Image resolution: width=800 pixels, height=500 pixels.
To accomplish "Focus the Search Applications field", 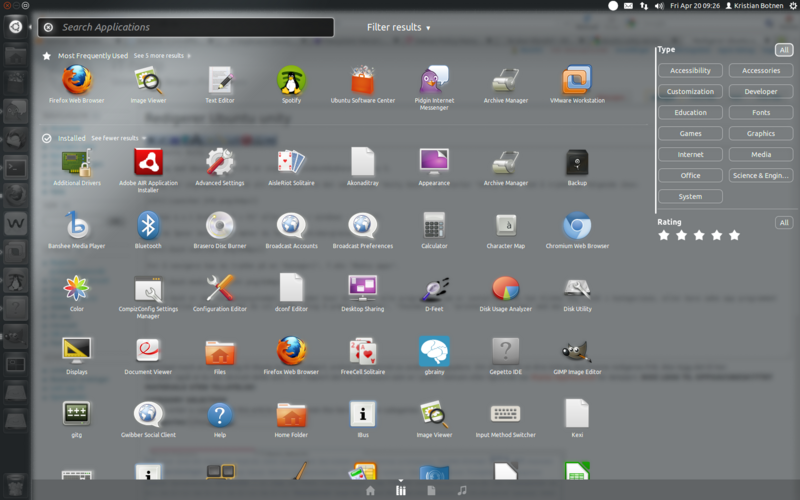I will click(x=190, y=27).
